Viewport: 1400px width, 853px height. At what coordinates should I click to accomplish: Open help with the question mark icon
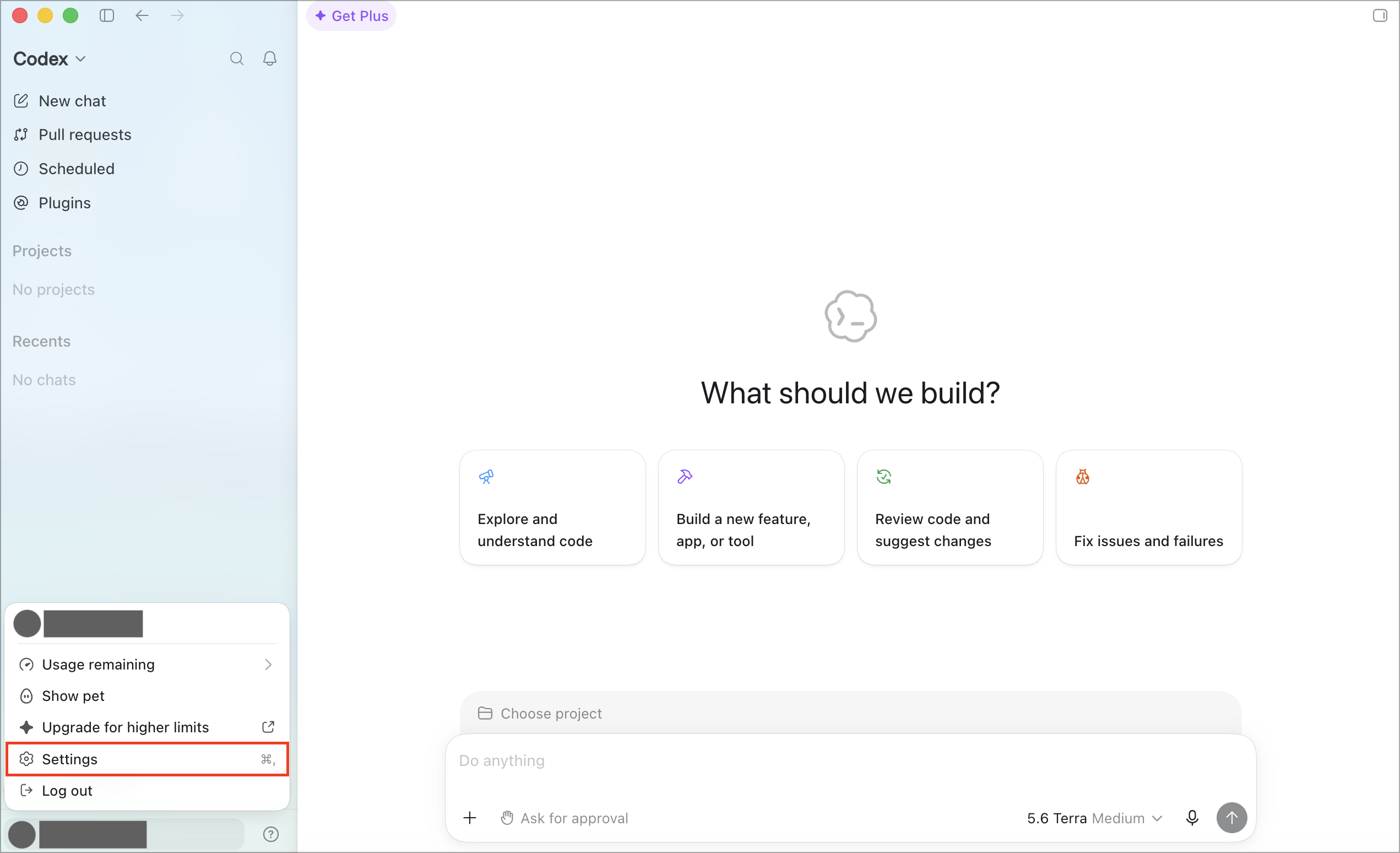271,834
